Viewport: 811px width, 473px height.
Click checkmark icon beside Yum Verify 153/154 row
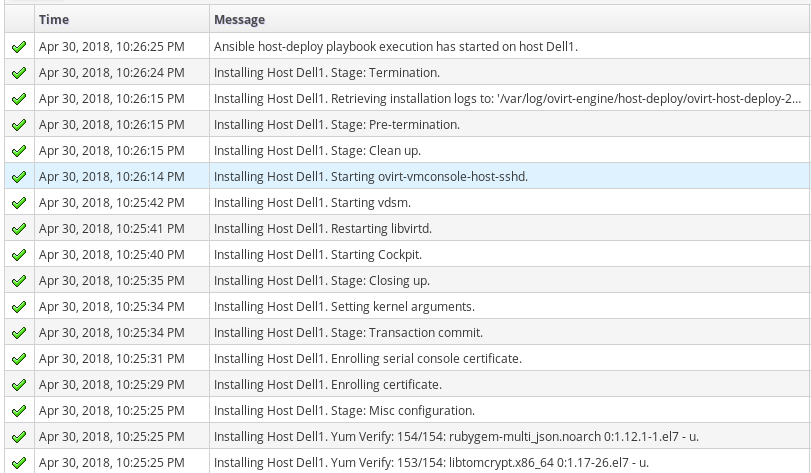pyautogui.click(x=19, y=463)
